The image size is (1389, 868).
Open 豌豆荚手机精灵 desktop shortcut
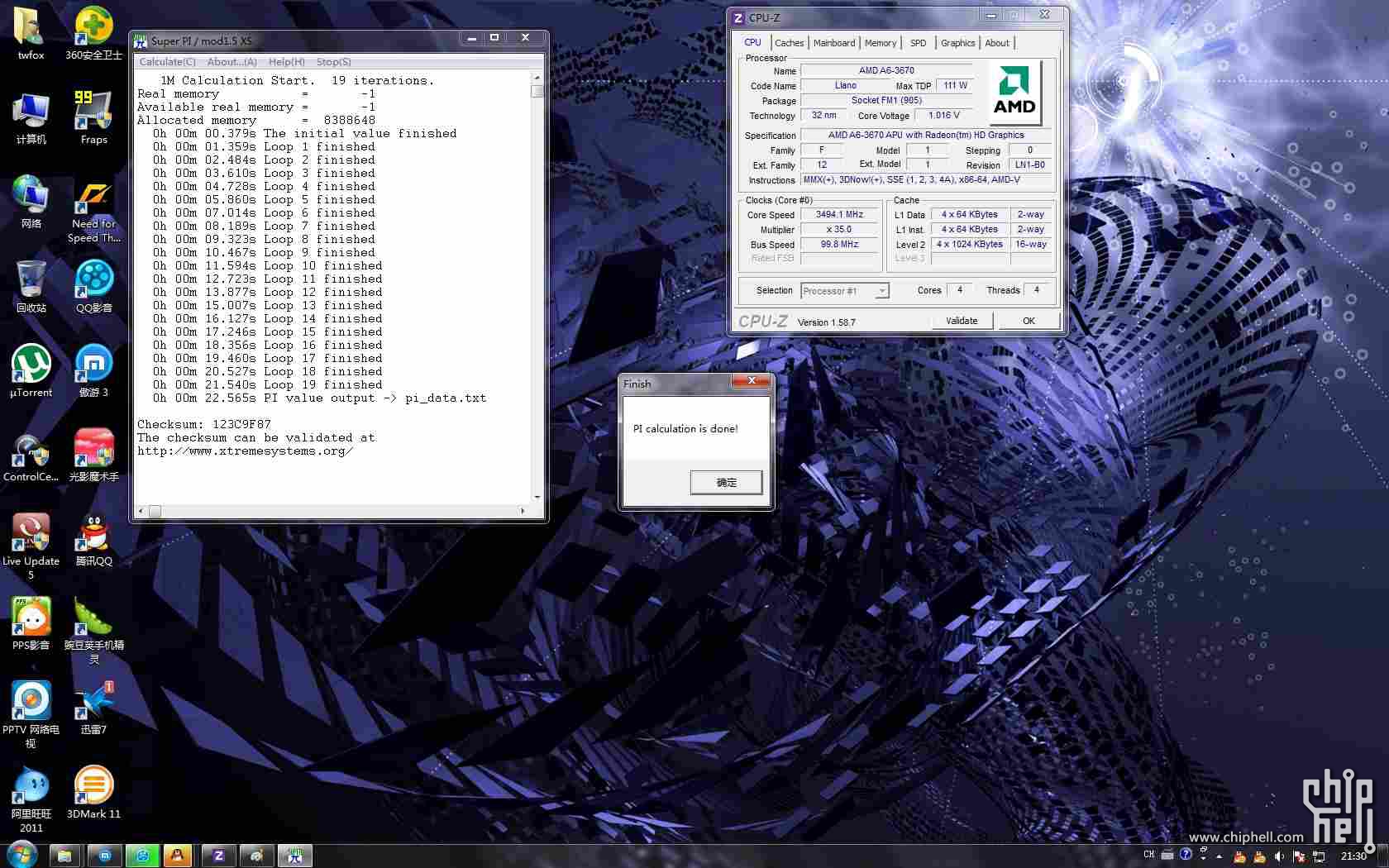point(93,631)
